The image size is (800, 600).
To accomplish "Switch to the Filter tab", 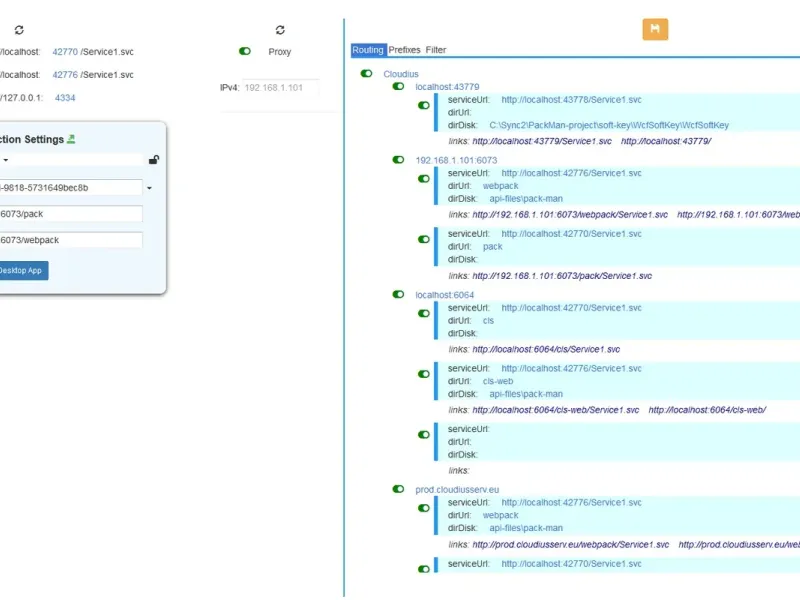I will (x=436, y=49).
